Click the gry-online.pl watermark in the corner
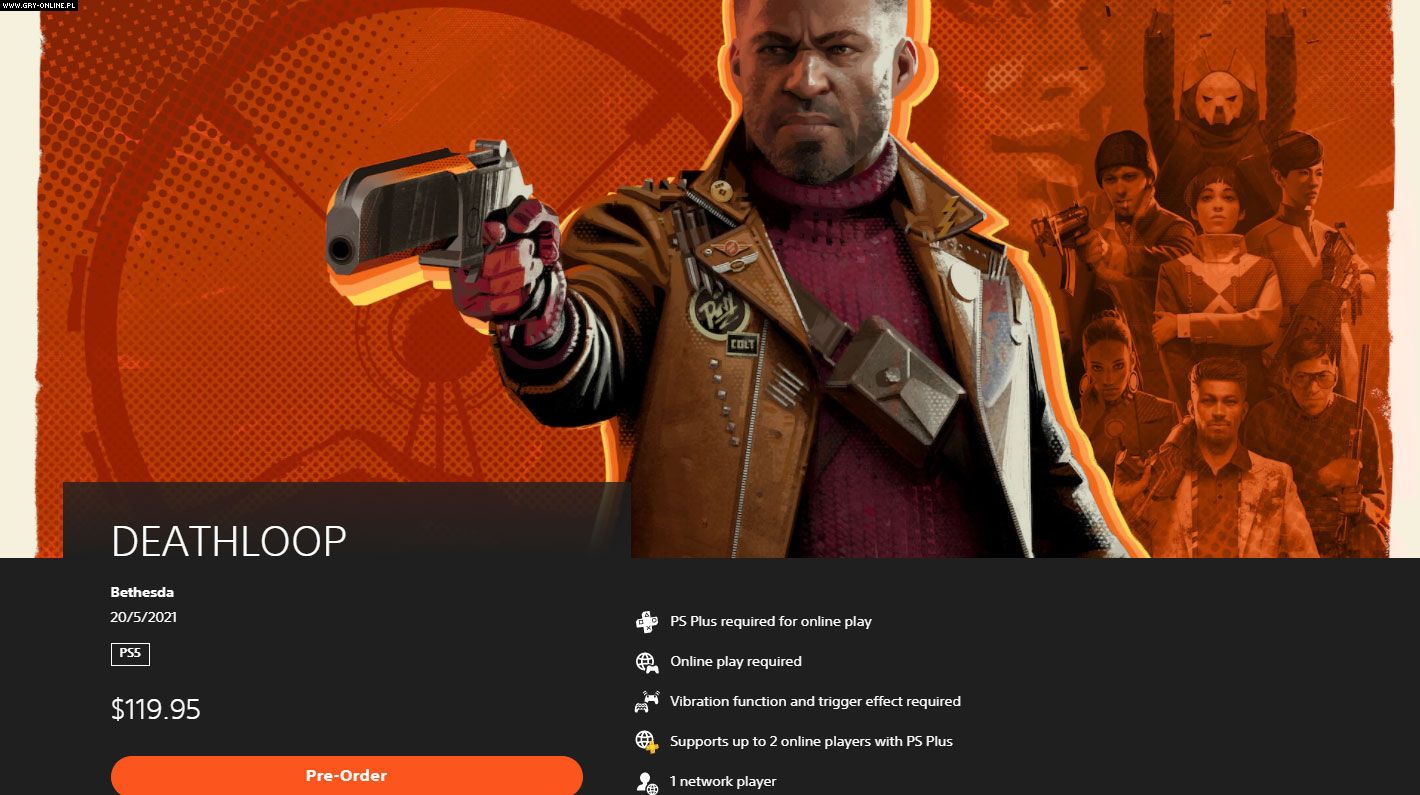The image size is (1420, 795). pos(39,5)
